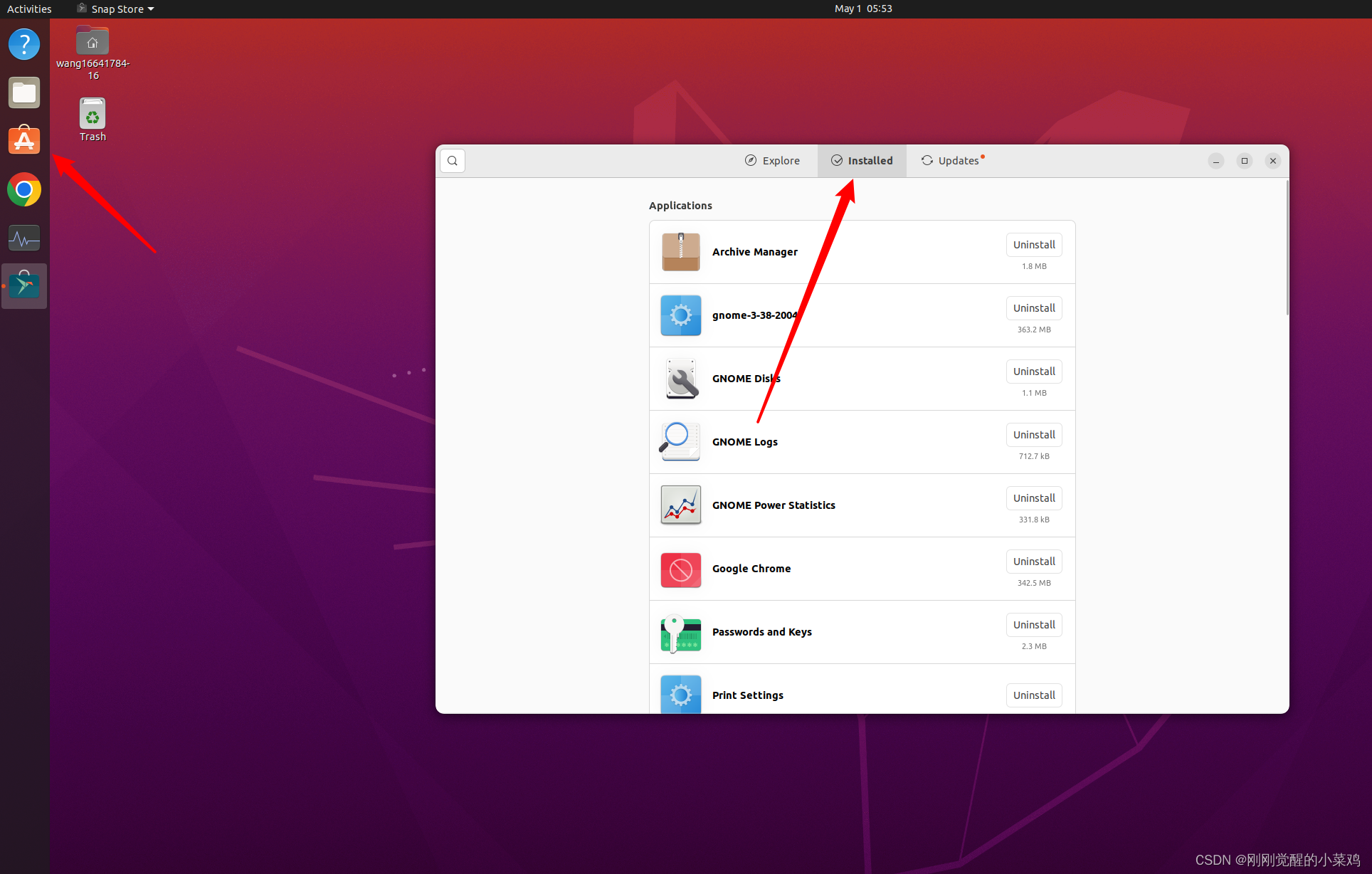Click the GNOME Power Statistics chart icon

(x=680, y=505)
